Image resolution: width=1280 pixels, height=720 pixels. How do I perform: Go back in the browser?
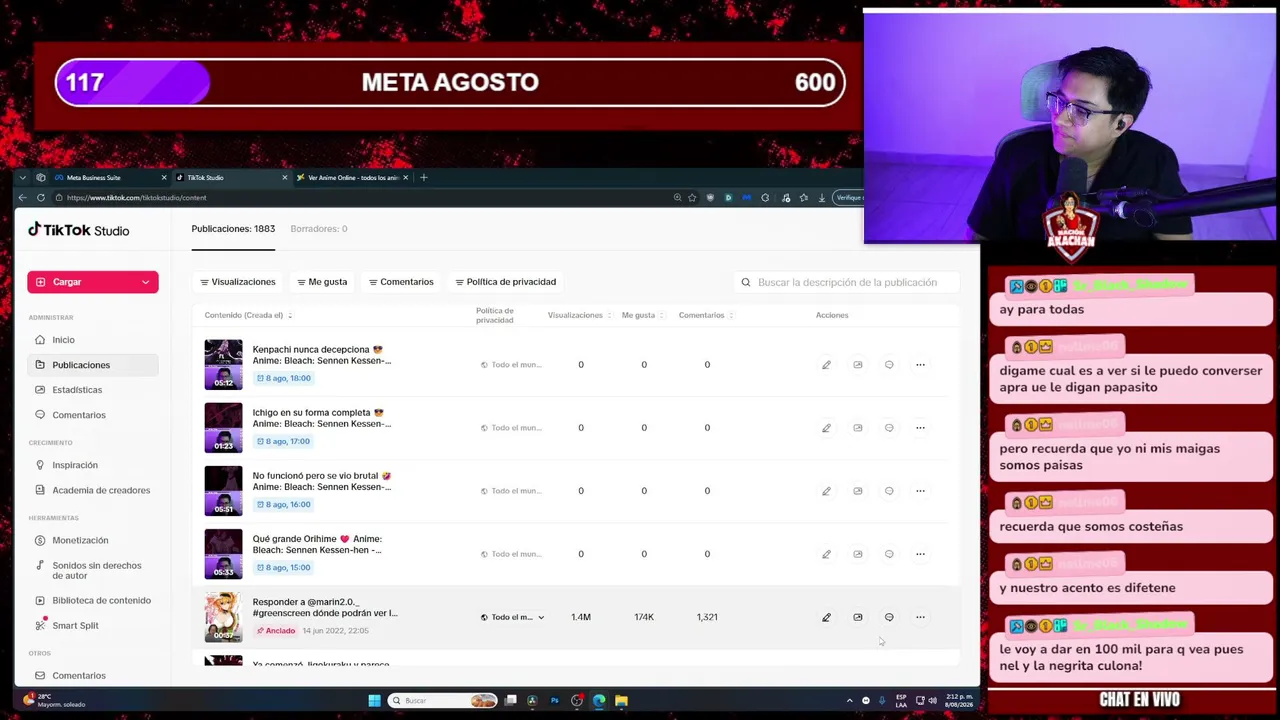pyautogui.click(x=22, y=198)
